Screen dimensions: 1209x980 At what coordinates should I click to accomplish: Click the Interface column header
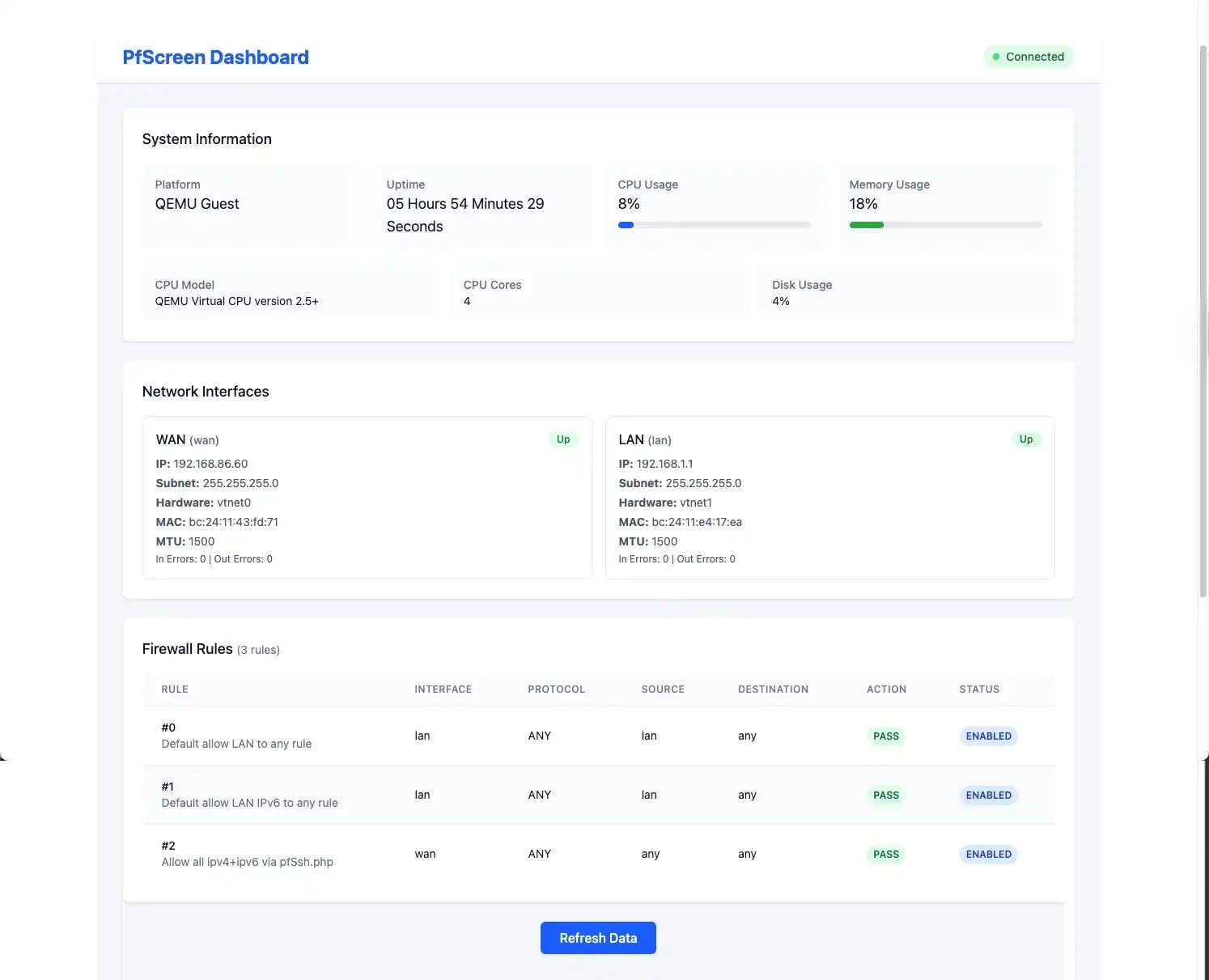coord(443,689)
